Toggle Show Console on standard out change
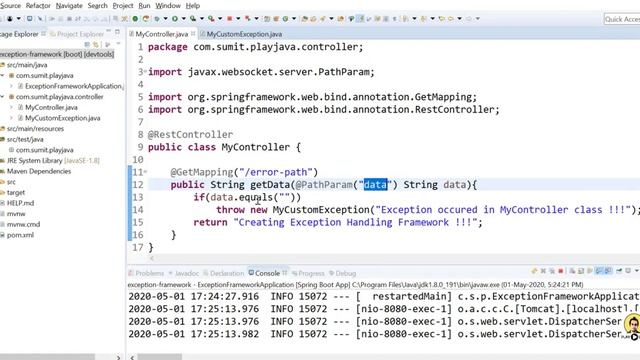The width and height of the screenshot is (640, 360). pos(599,271)
